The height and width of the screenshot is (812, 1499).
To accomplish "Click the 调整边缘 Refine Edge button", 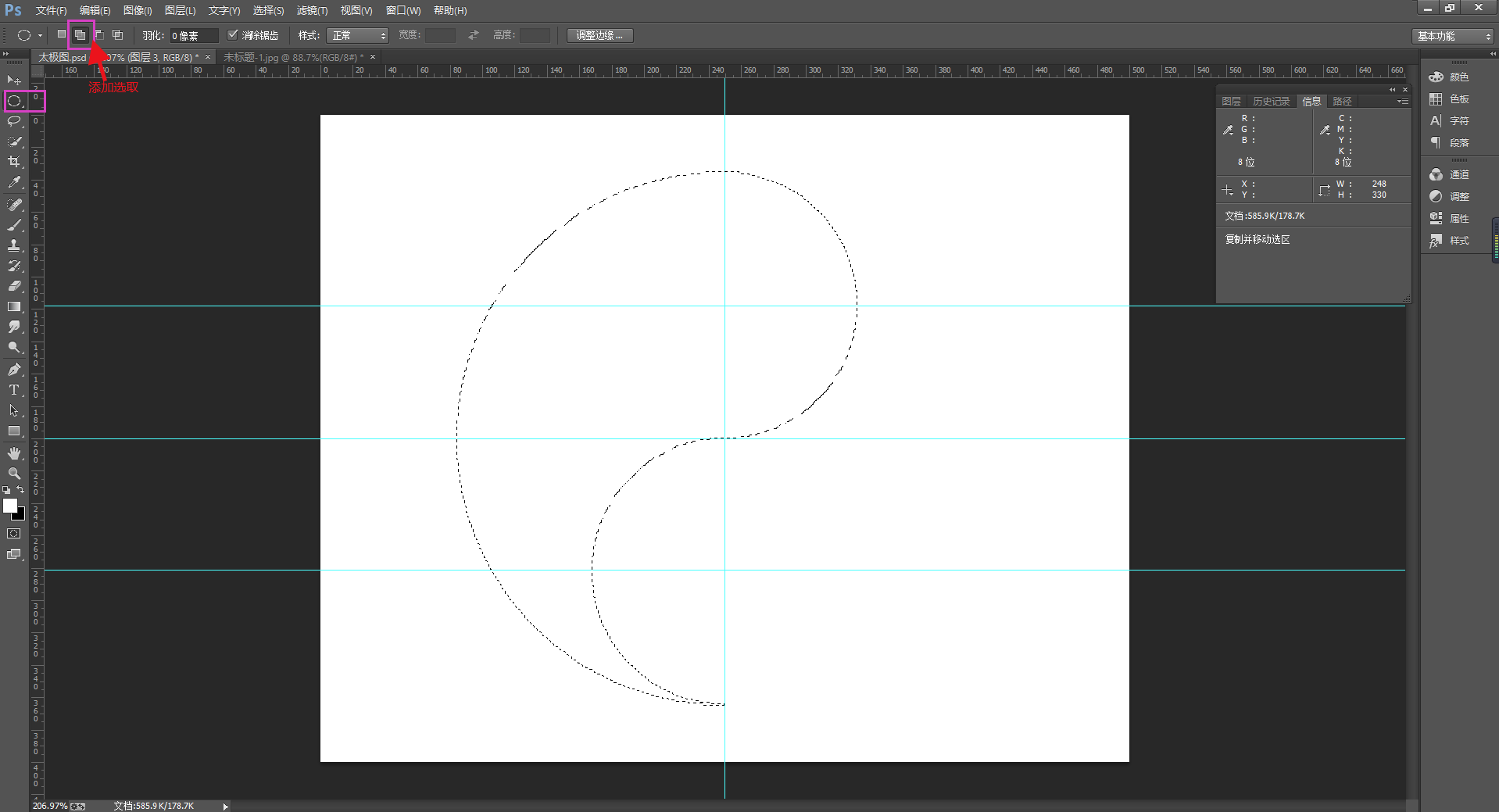I will coord(599,35).
